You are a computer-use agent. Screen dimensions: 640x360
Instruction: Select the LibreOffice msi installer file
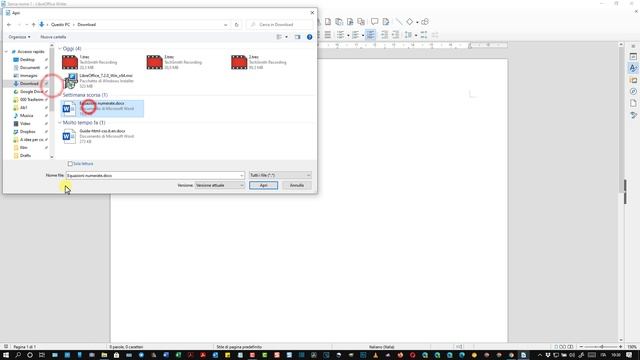pyautogui.click(x=102, y=81)
